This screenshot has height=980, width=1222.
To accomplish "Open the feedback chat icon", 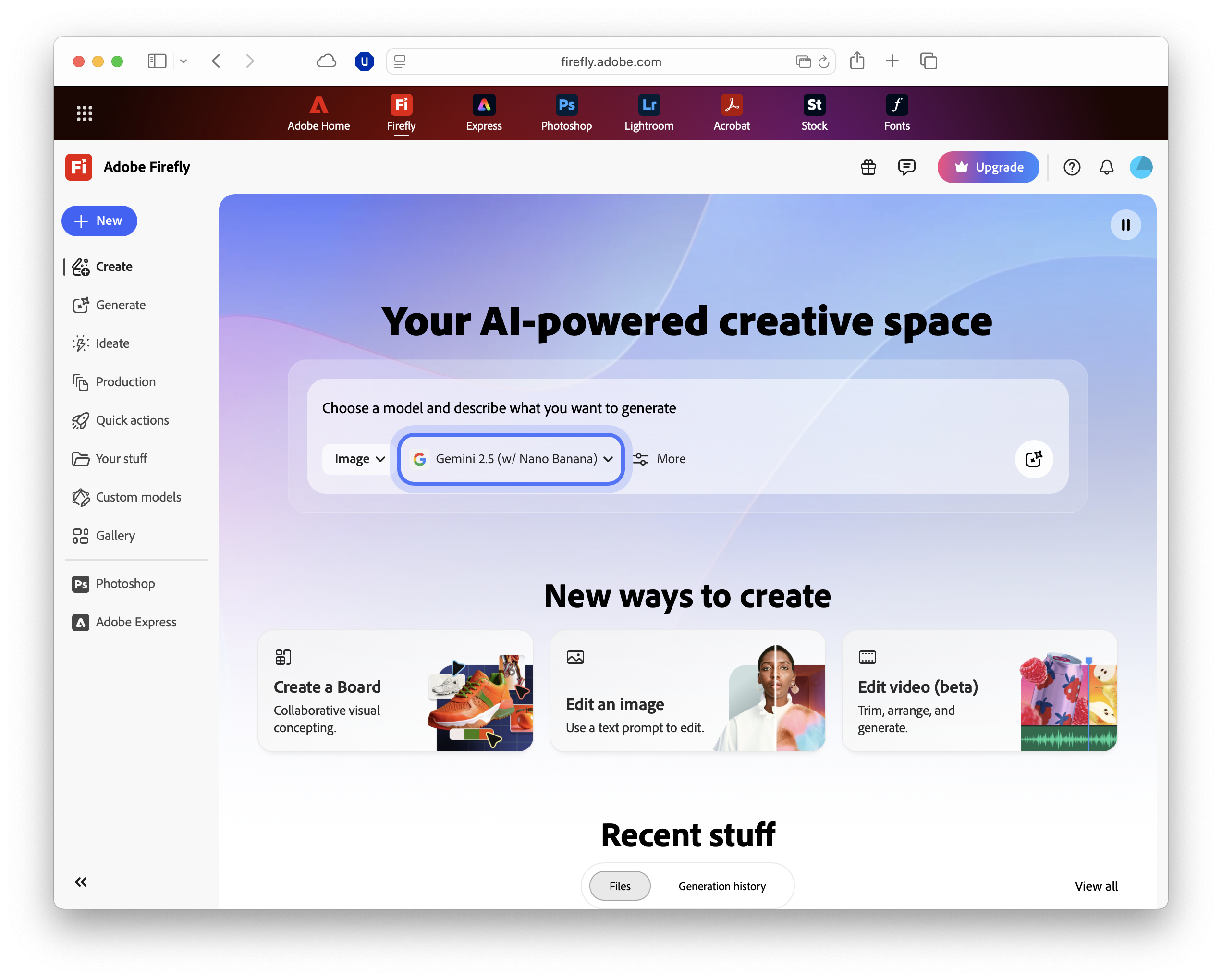I will (x=906, y=167).
